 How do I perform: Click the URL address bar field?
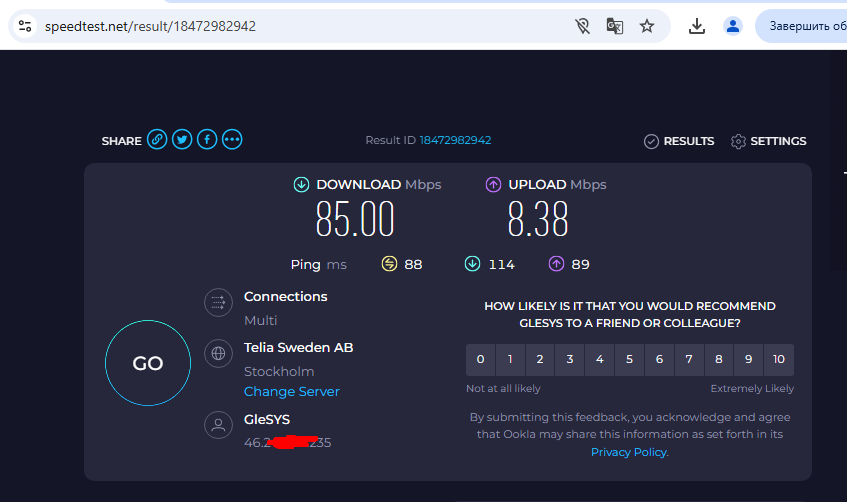click(x=300, y=26)
